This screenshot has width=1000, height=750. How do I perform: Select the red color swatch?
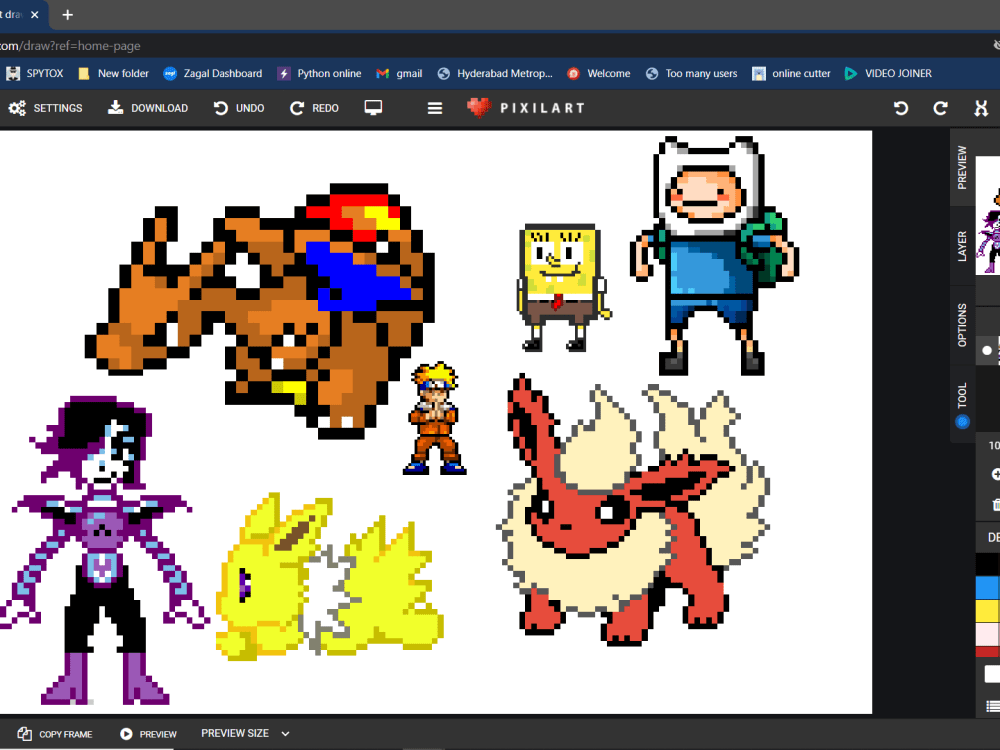987,652
